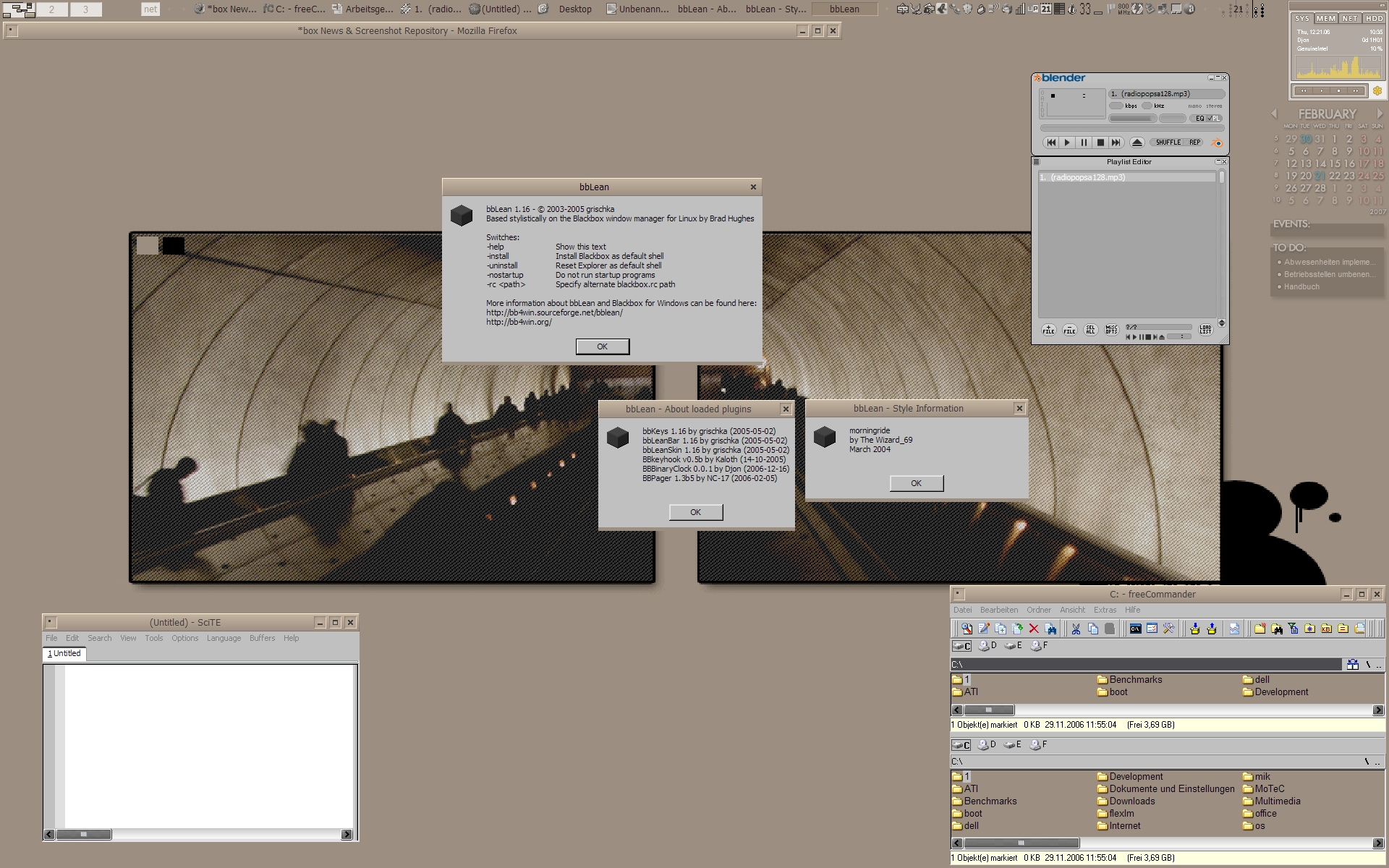Click the Winamp balance slider beside EQ

coord(1173,119)
